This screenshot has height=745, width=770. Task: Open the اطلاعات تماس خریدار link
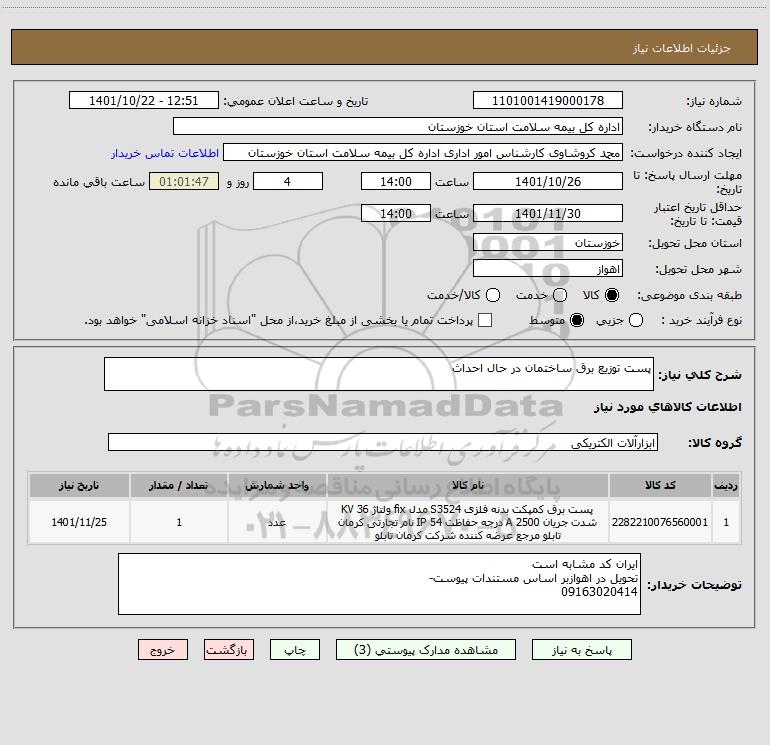165,153
